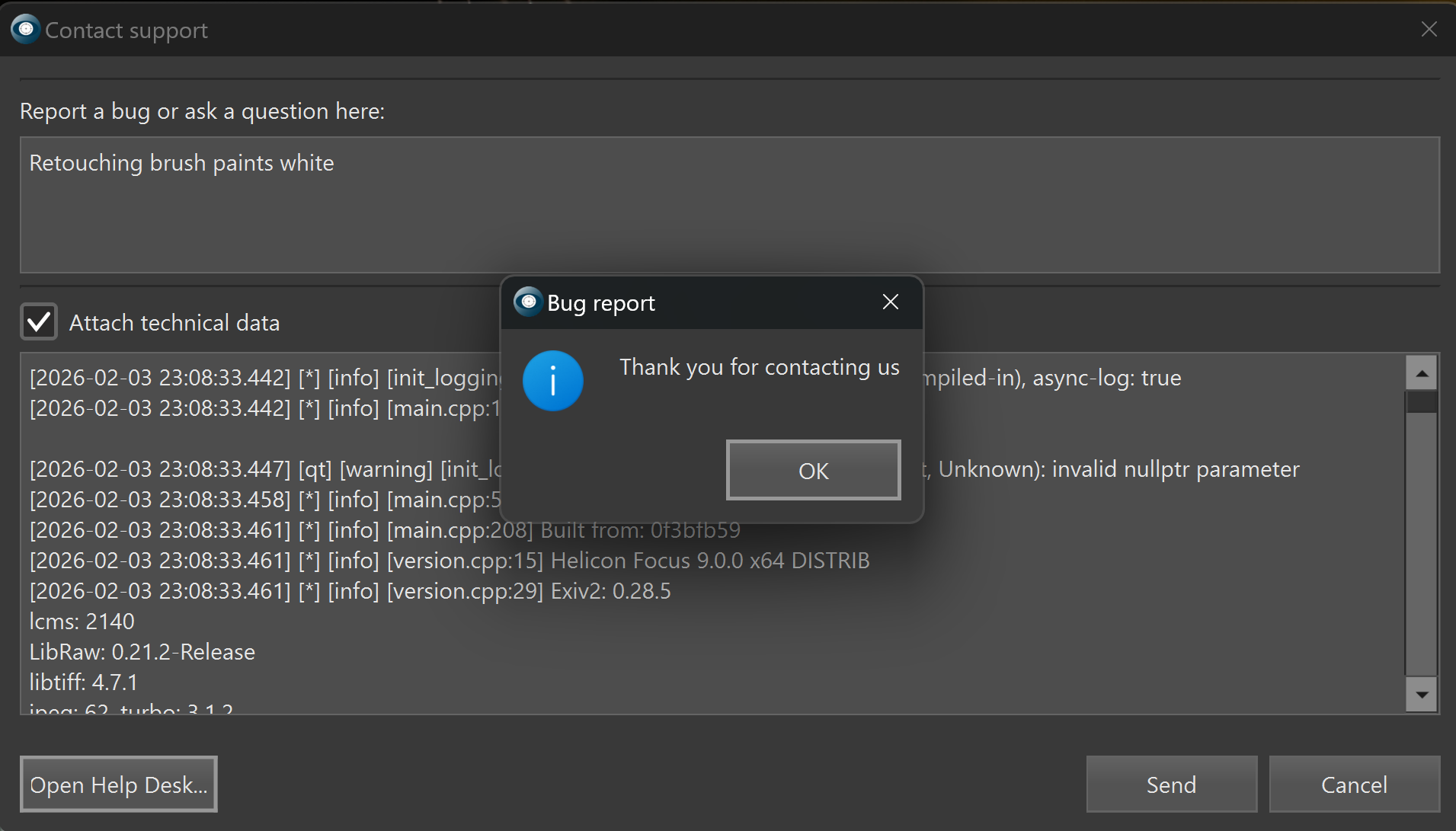Click the 'Bug report' dialog title text
The height and width of the screenshot is (831, 1456).
(x=600, y=303)
